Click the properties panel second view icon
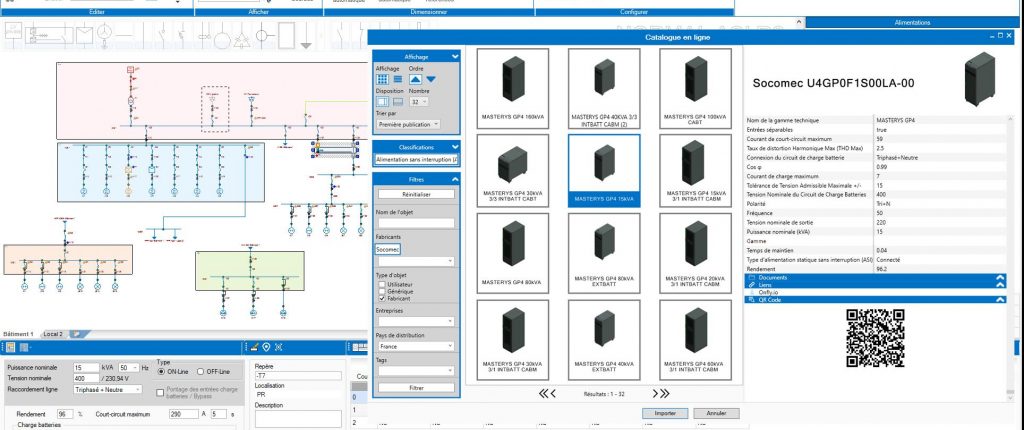1024x430 pixels. coord(24,347)
